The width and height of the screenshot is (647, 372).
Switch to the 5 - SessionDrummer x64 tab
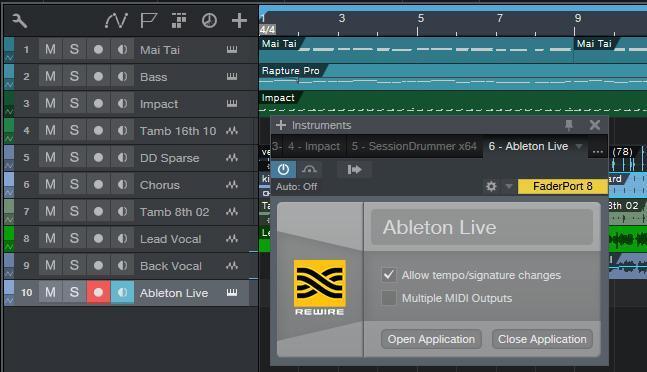(x=414, y=146)
